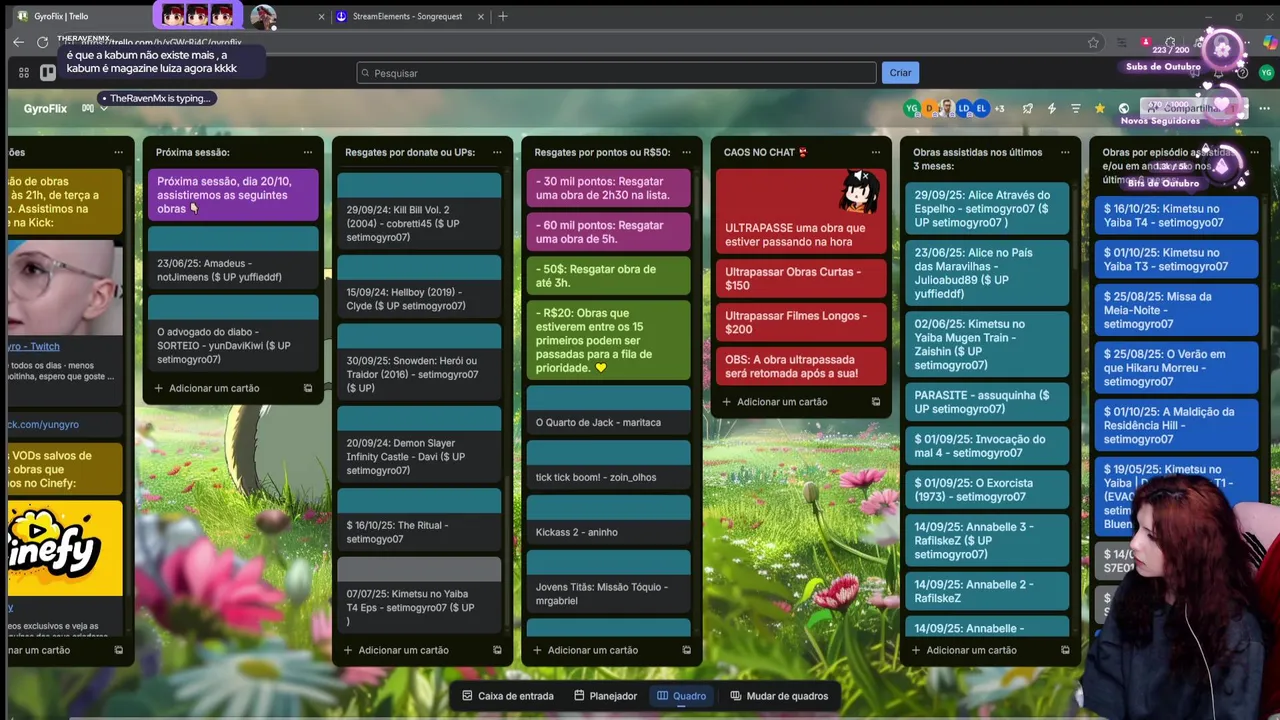Go back in the browser
Screen dimensions: 1280x720
click(18, 42)
